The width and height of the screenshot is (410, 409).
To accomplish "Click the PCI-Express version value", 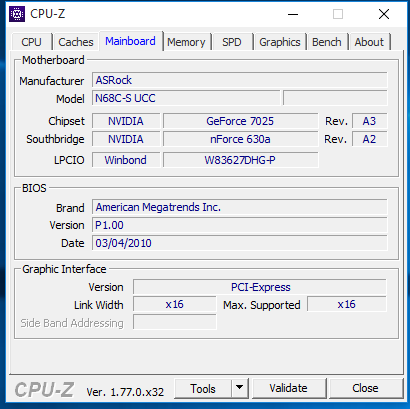I will coord(260,287).
